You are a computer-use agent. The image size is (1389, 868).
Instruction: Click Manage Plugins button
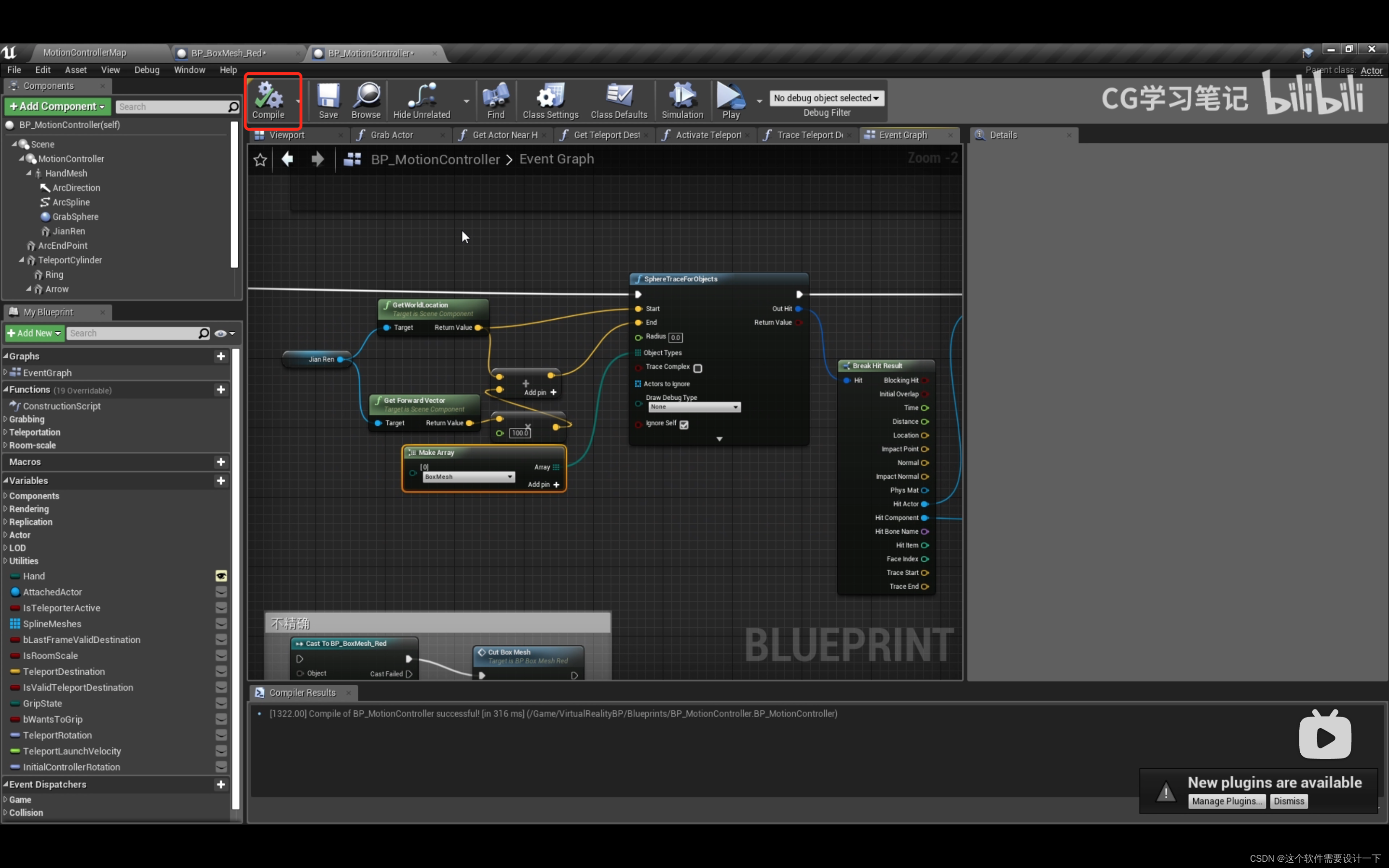[1225, 800]
